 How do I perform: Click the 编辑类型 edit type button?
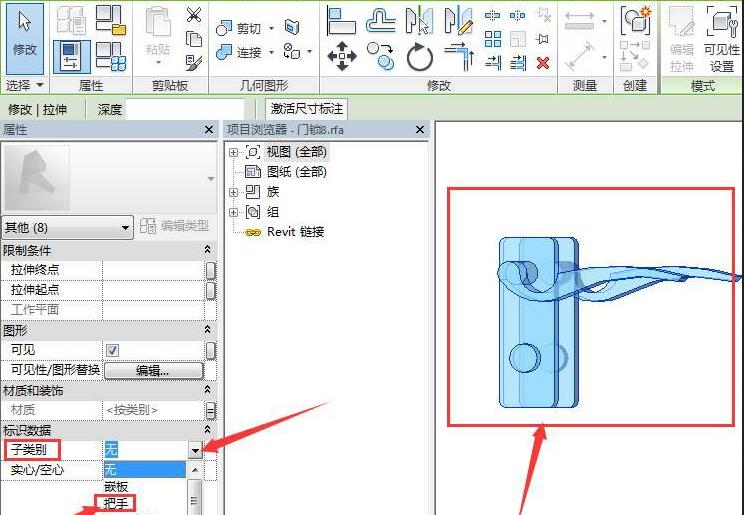click(x=175, y=226)
